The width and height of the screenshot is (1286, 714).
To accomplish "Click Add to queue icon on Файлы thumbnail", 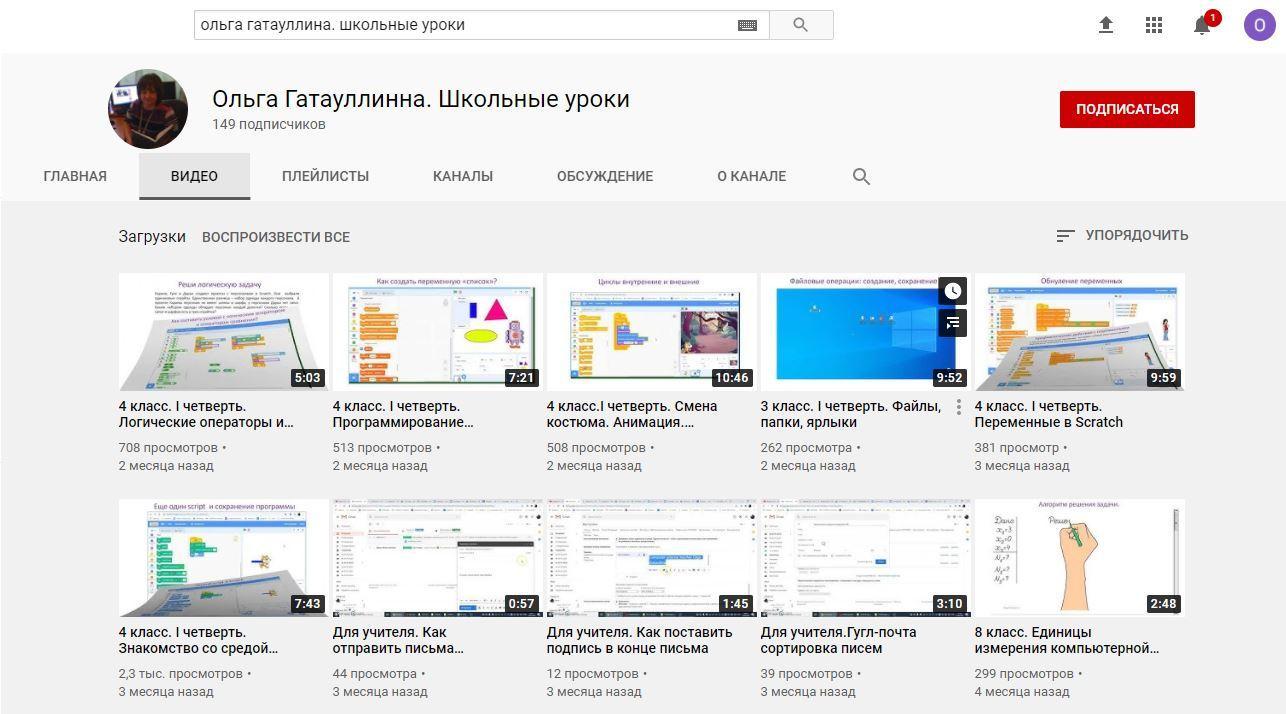I will click(x=953, y=323).
